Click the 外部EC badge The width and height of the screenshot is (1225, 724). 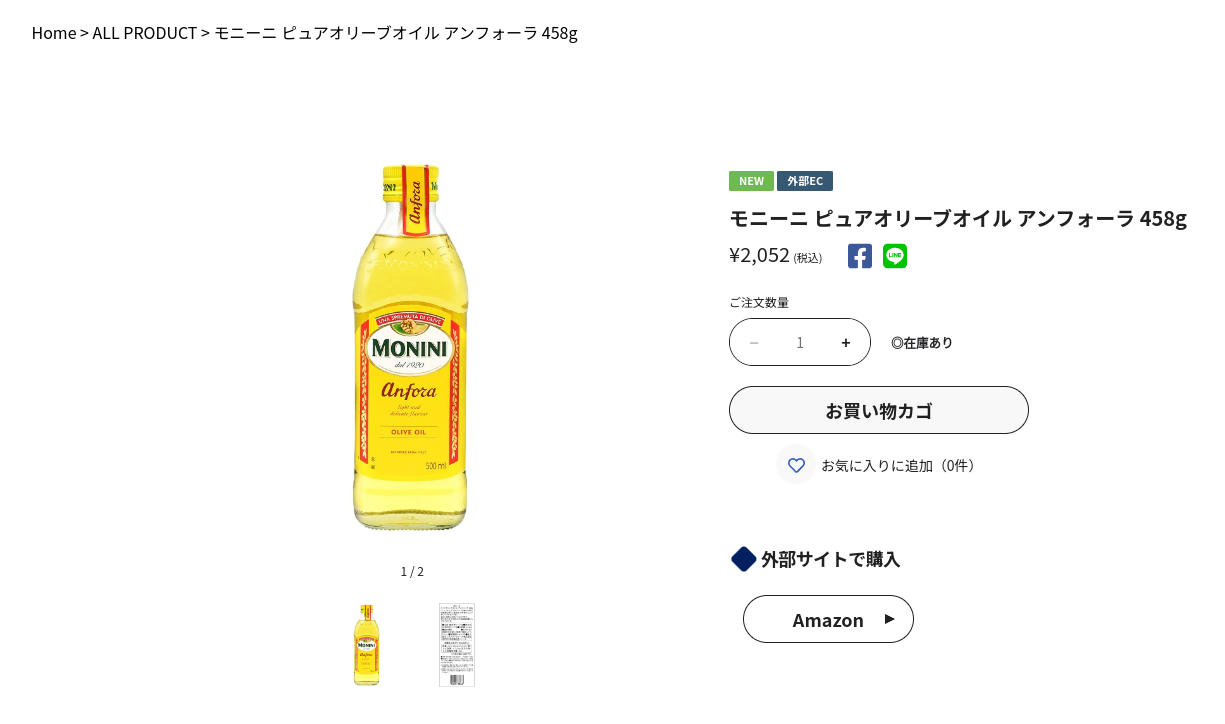click(x=805, y=181)
